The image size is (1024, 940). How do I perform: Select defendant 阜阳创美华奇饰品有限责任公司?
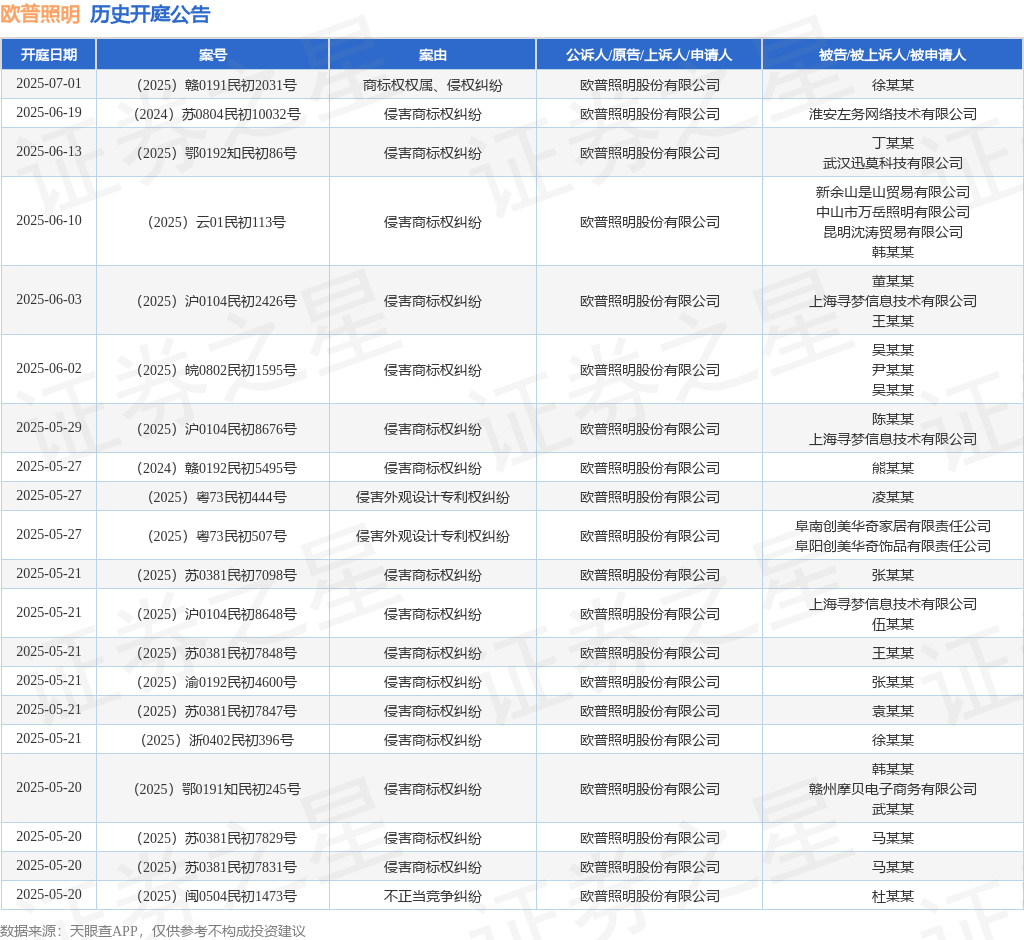click(x=893, y=546)
